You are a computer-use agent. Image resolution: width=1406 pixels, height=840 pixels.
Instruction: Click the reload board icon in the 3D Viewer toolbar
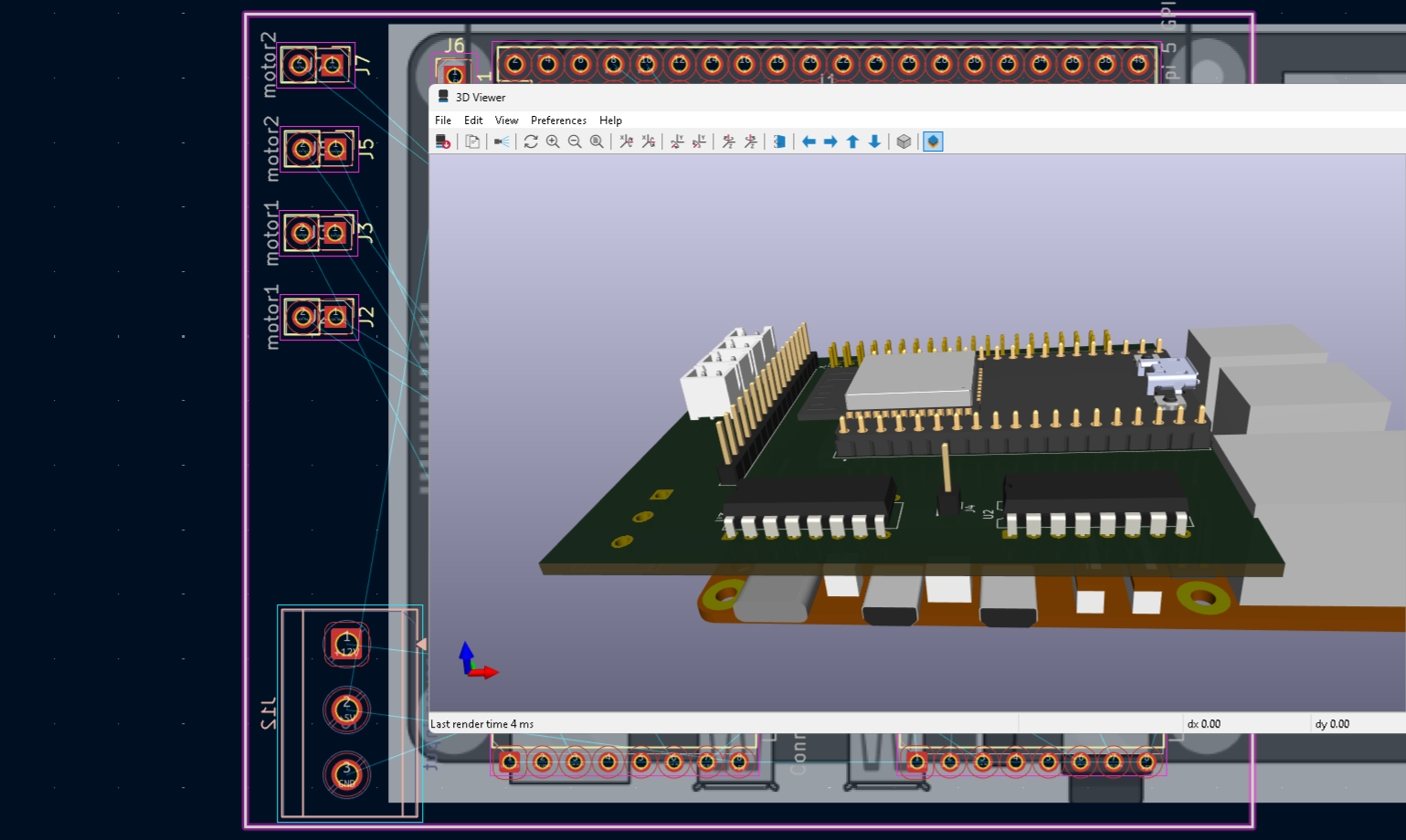tap(443, 142)
